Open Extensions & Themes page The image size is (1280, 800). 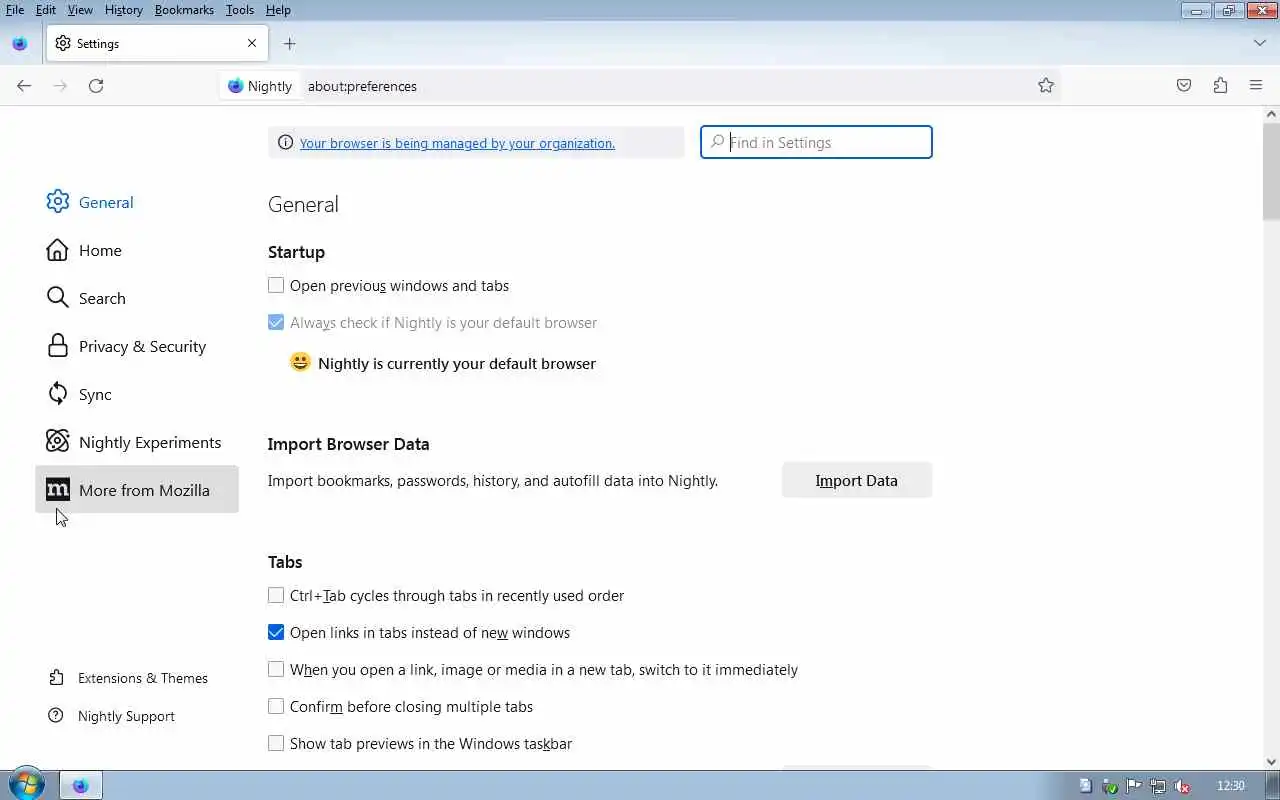(128, 678)
